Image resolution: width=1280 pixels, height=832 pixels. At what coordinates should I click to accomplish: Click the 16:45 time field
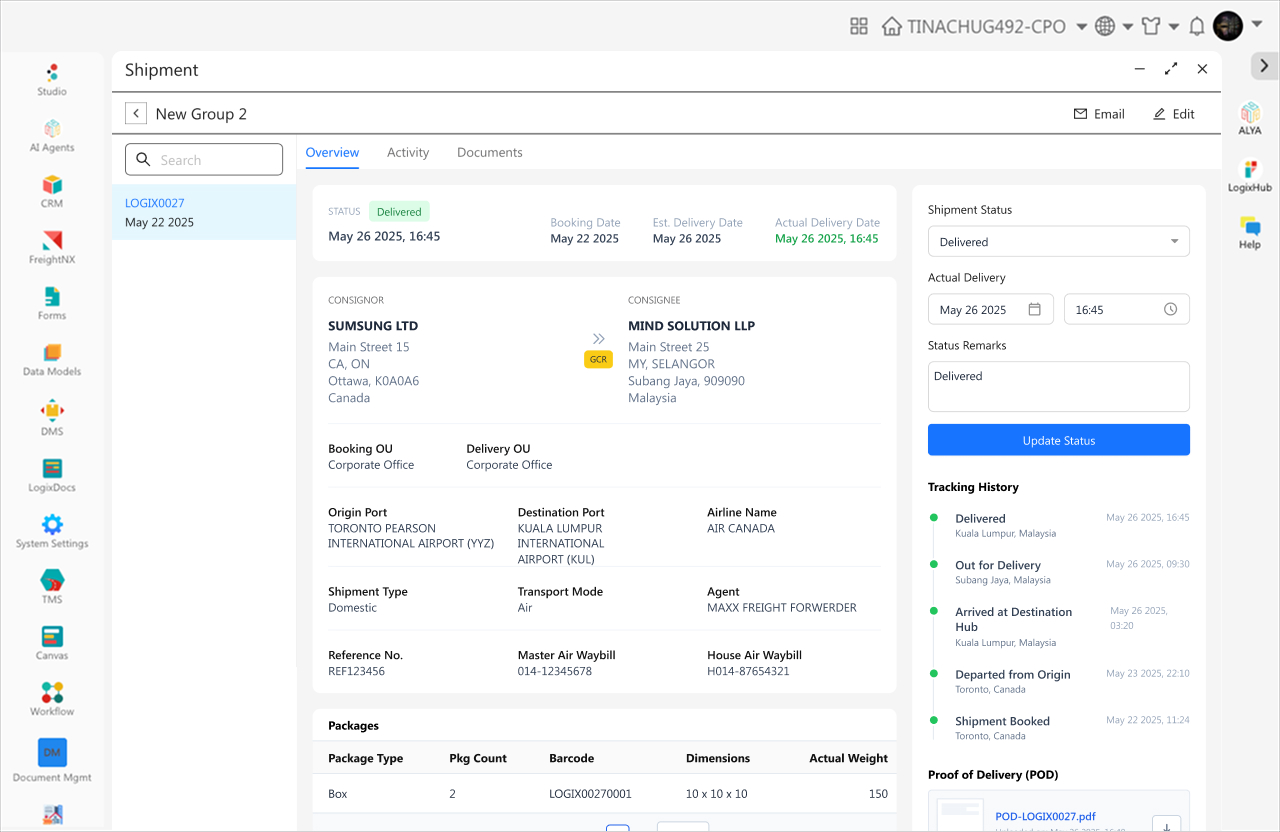tap(1127, 309)
